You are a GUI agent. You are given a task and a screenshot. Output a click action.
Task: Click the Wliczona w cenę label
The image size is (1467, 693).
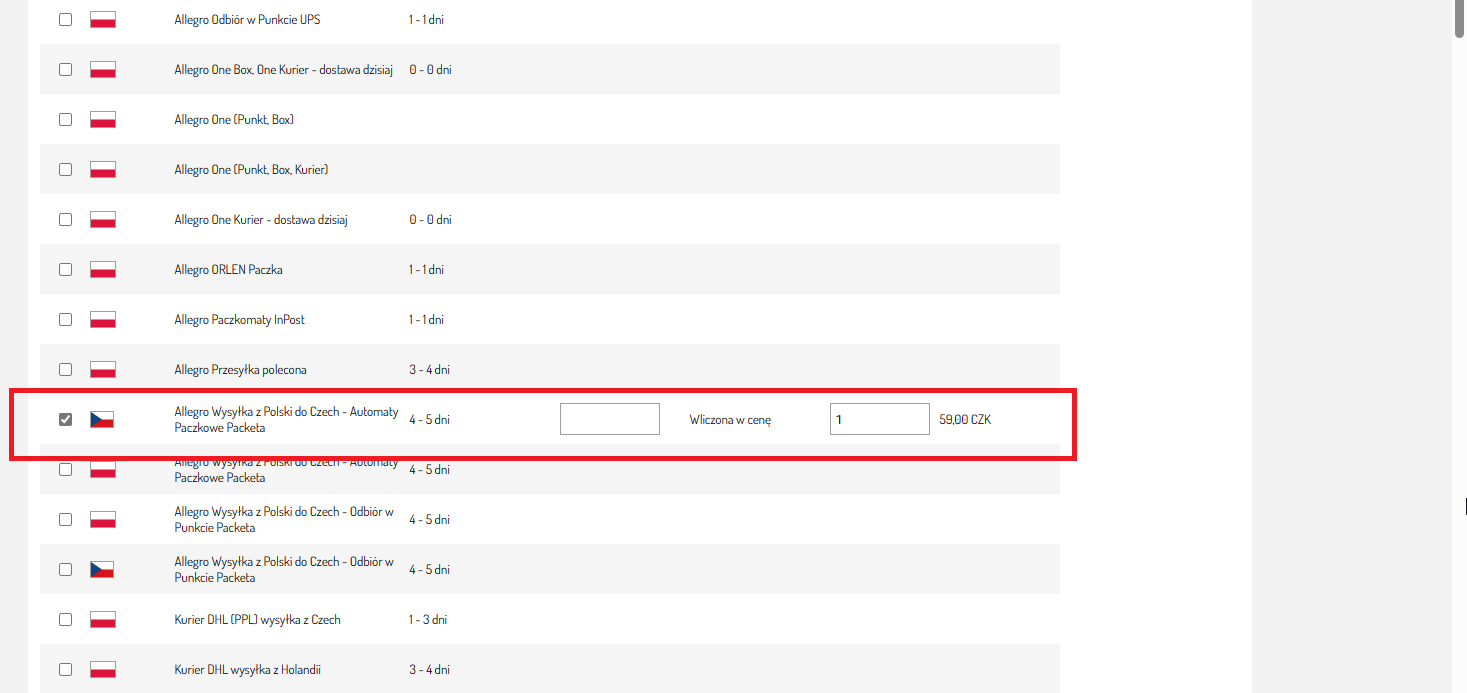(730, 420)
